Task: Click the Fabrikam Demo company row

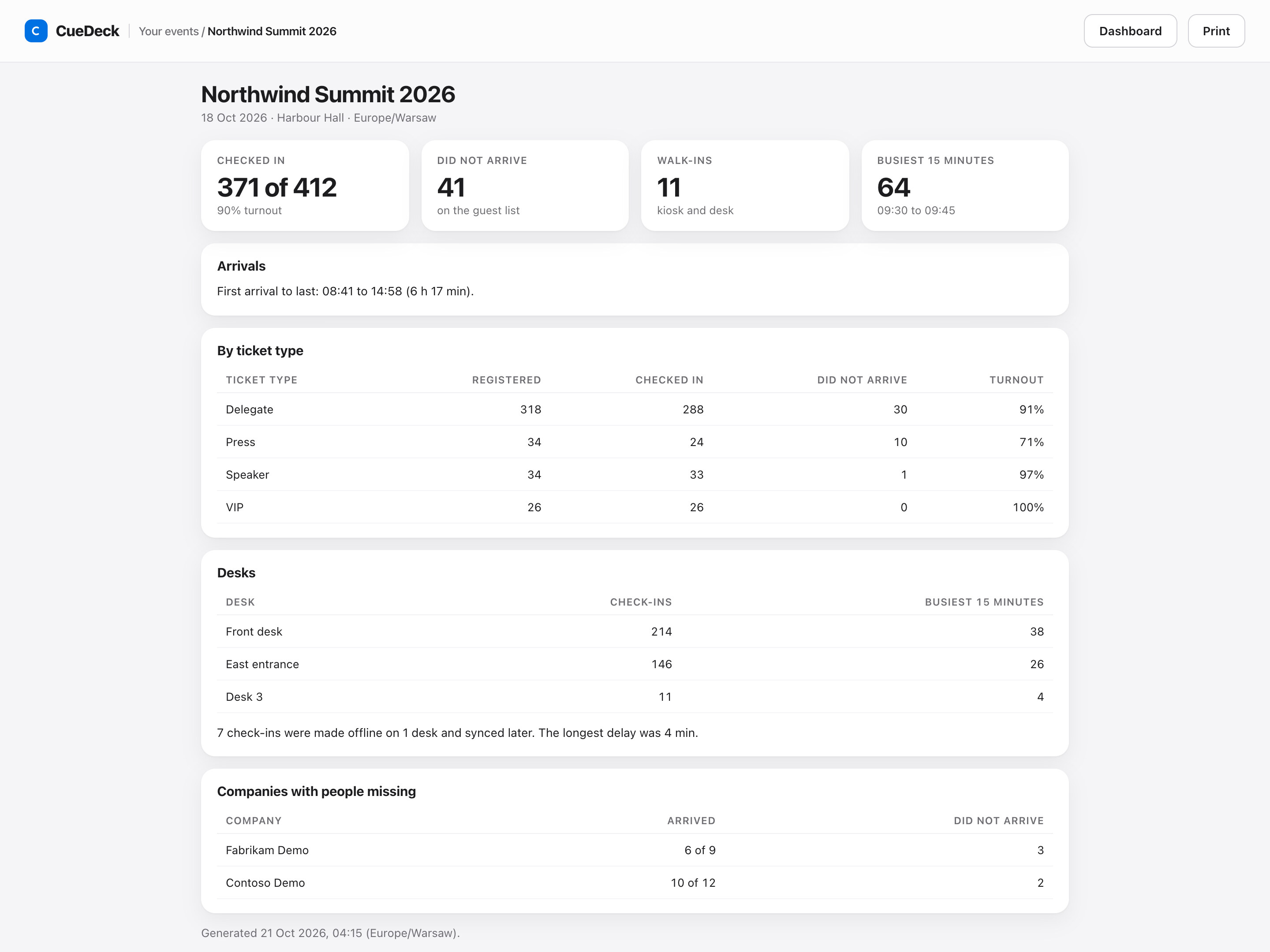Action: [x=635, y=850]
